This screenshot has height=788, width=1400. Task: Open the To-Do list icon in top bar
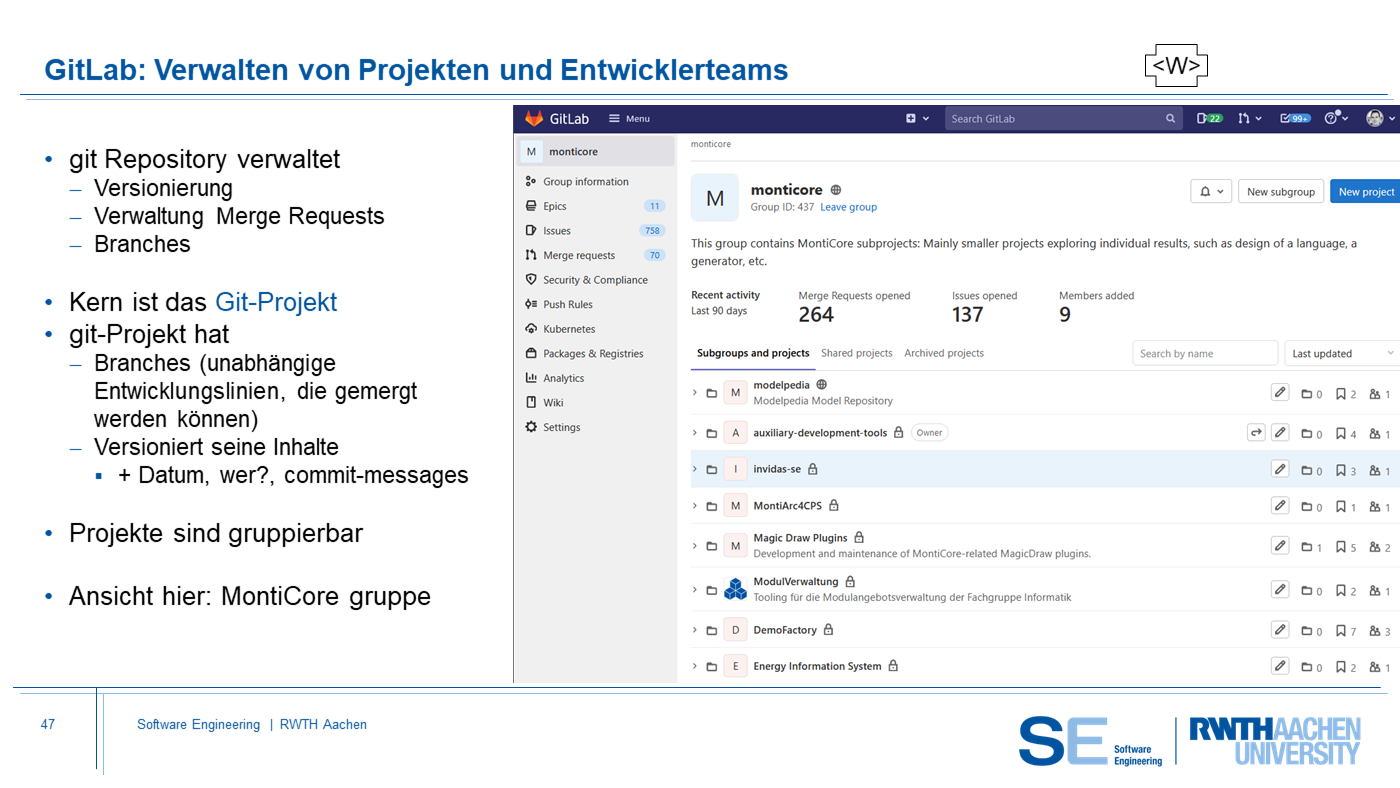[1295, 118]
